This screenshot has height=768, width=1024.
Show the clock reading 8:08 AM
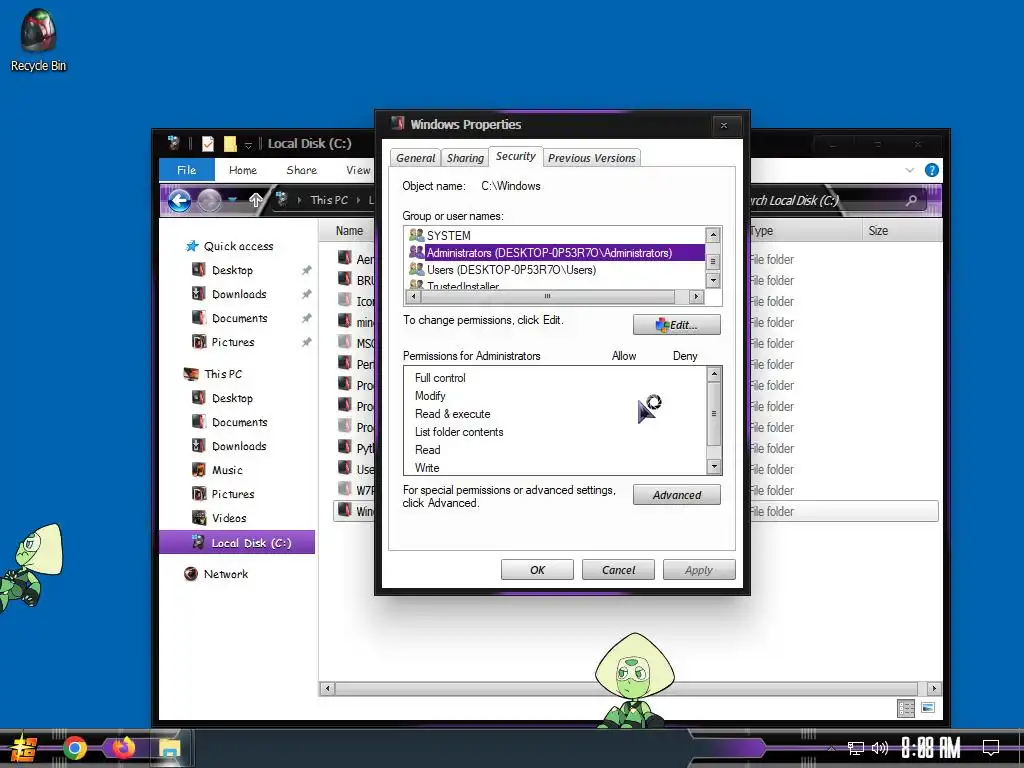[931, 748]
